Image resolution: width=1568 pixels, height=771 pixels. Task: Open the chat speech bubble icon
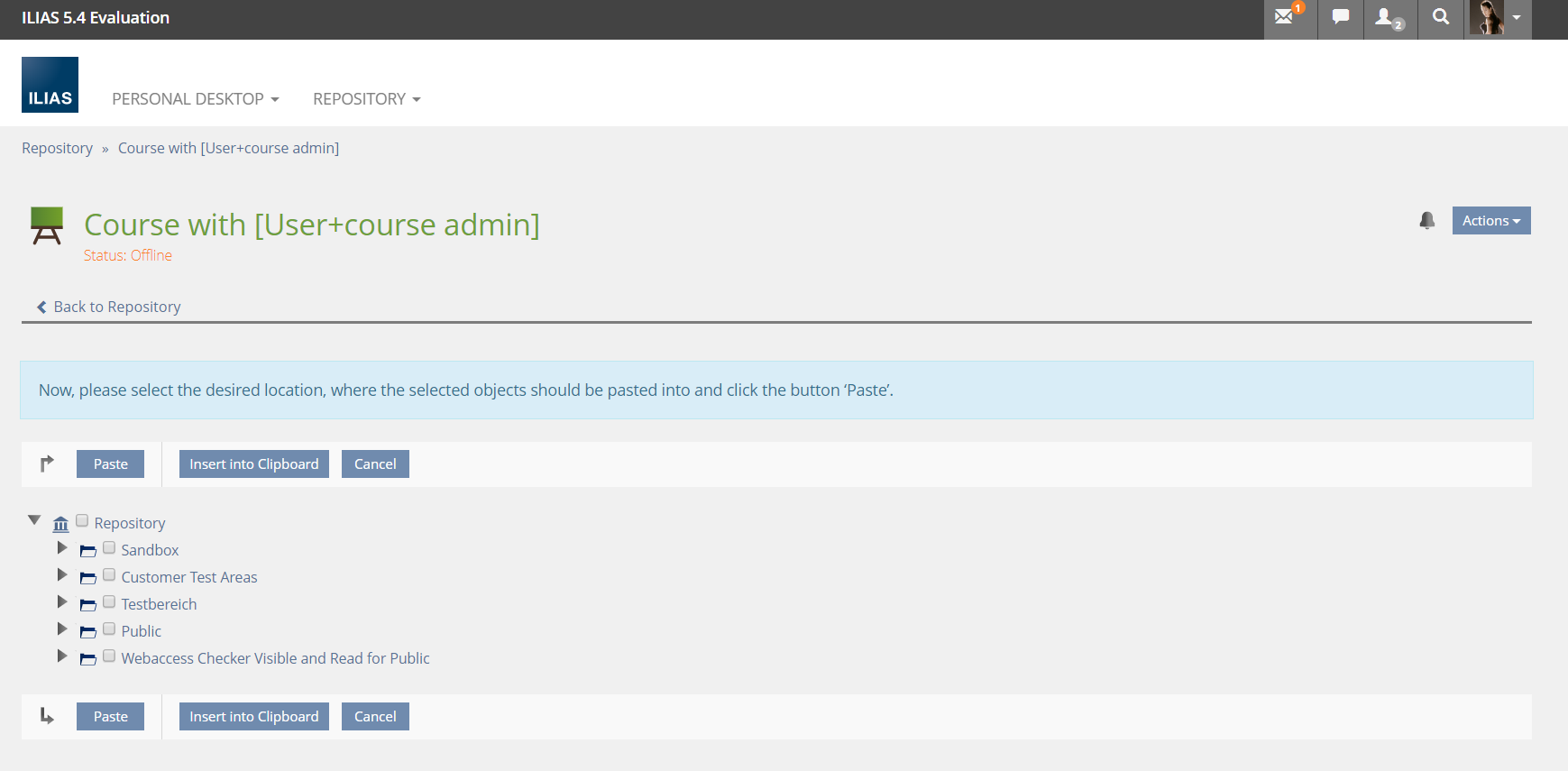(1341, 17)
